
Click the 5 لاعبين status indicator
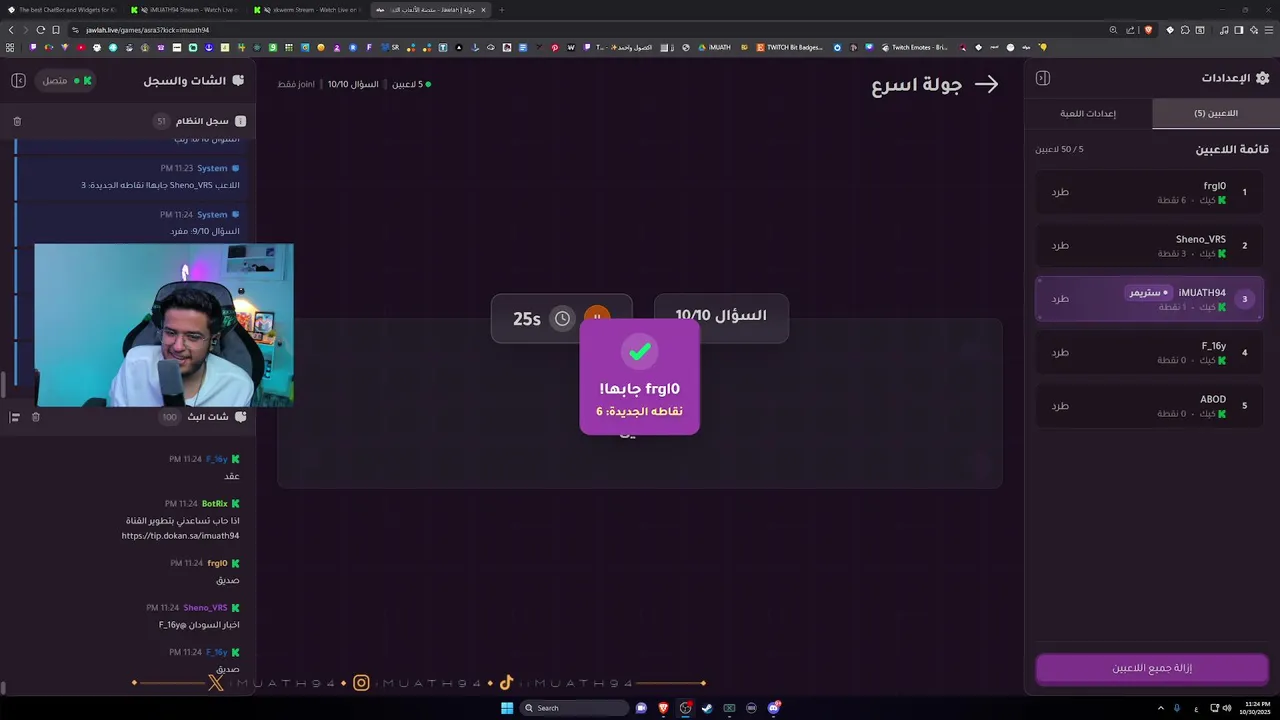point(411,84)
